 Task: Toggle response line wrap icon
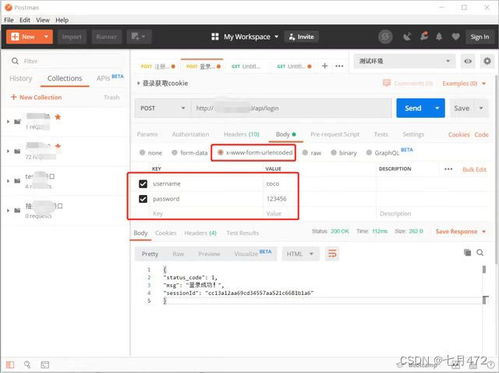[x=332, y=254]
